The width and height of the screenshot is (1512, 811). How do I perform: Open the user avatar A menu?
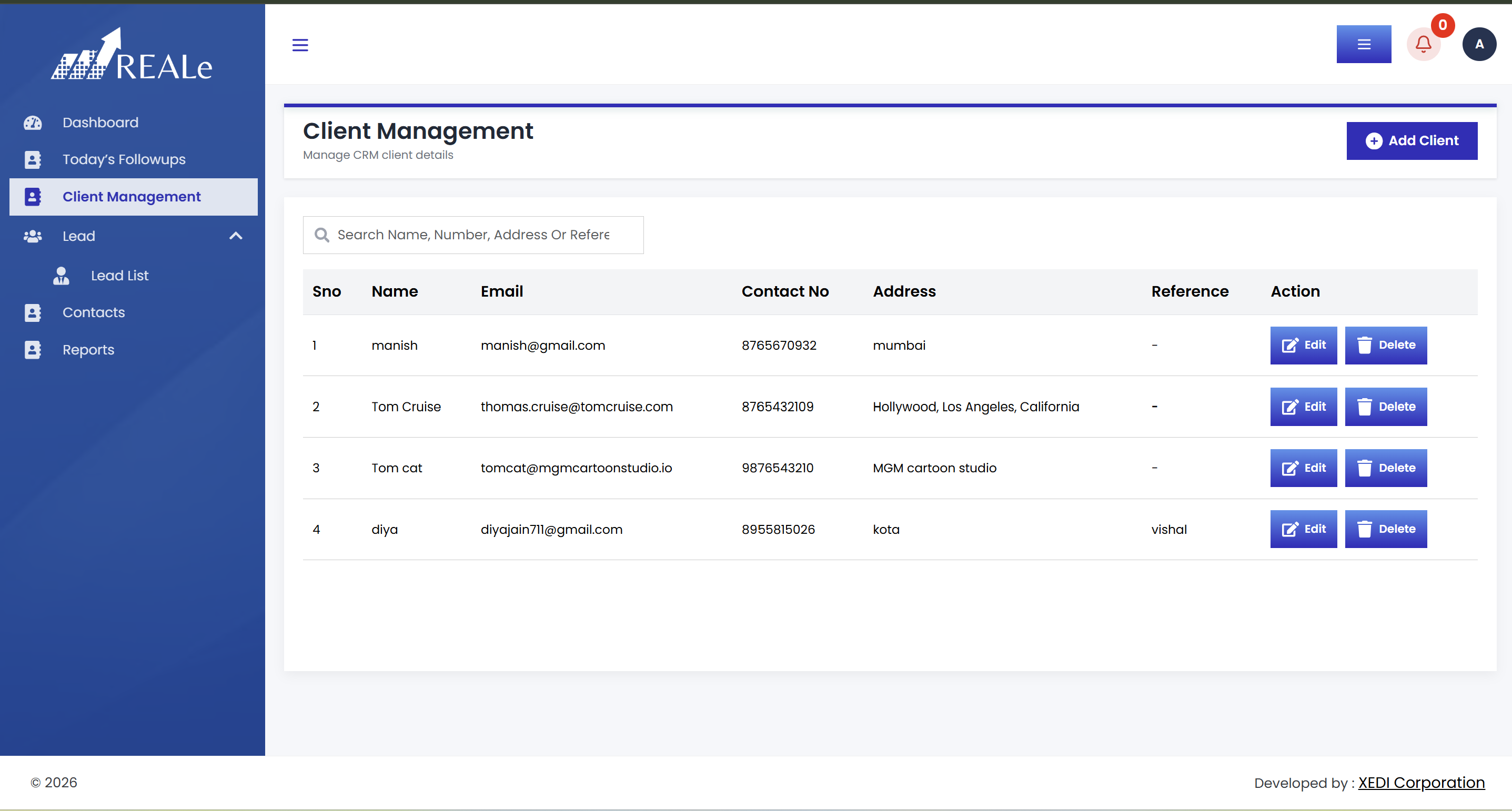pos(1479,44)
